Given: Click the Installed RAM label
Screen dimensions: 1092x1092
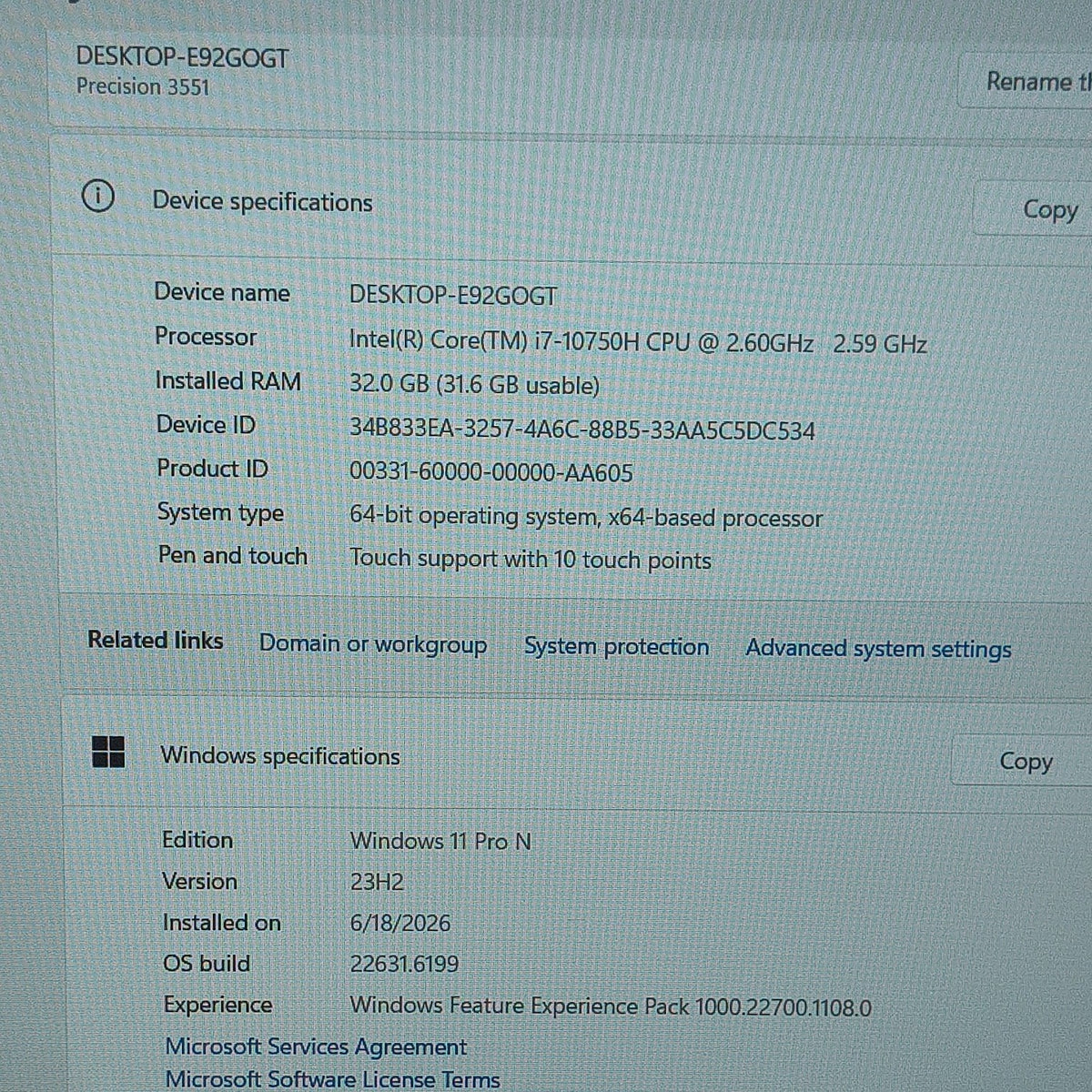Looking at the screenshot, I should point(227,380).
